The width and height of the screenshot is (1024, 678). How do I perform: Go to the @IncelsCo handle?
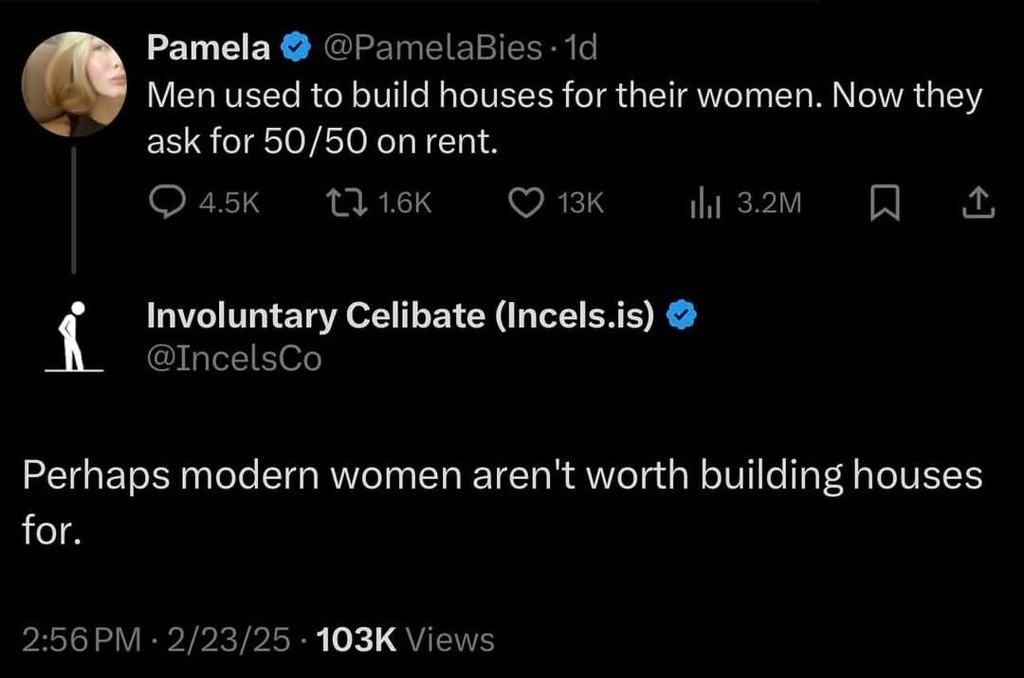coord(234,358)
